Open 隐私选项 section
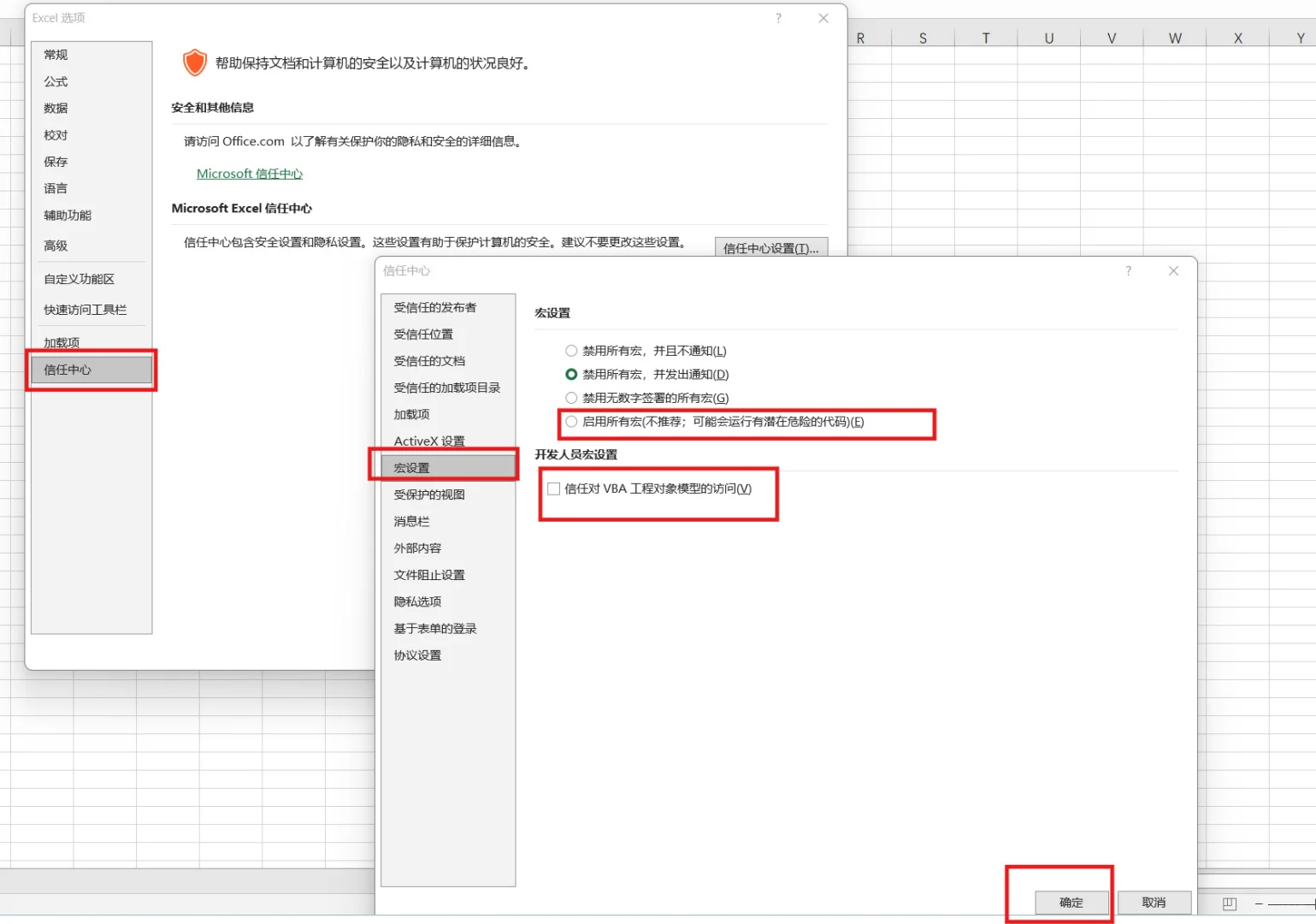1316x924 pixels. 448,601
